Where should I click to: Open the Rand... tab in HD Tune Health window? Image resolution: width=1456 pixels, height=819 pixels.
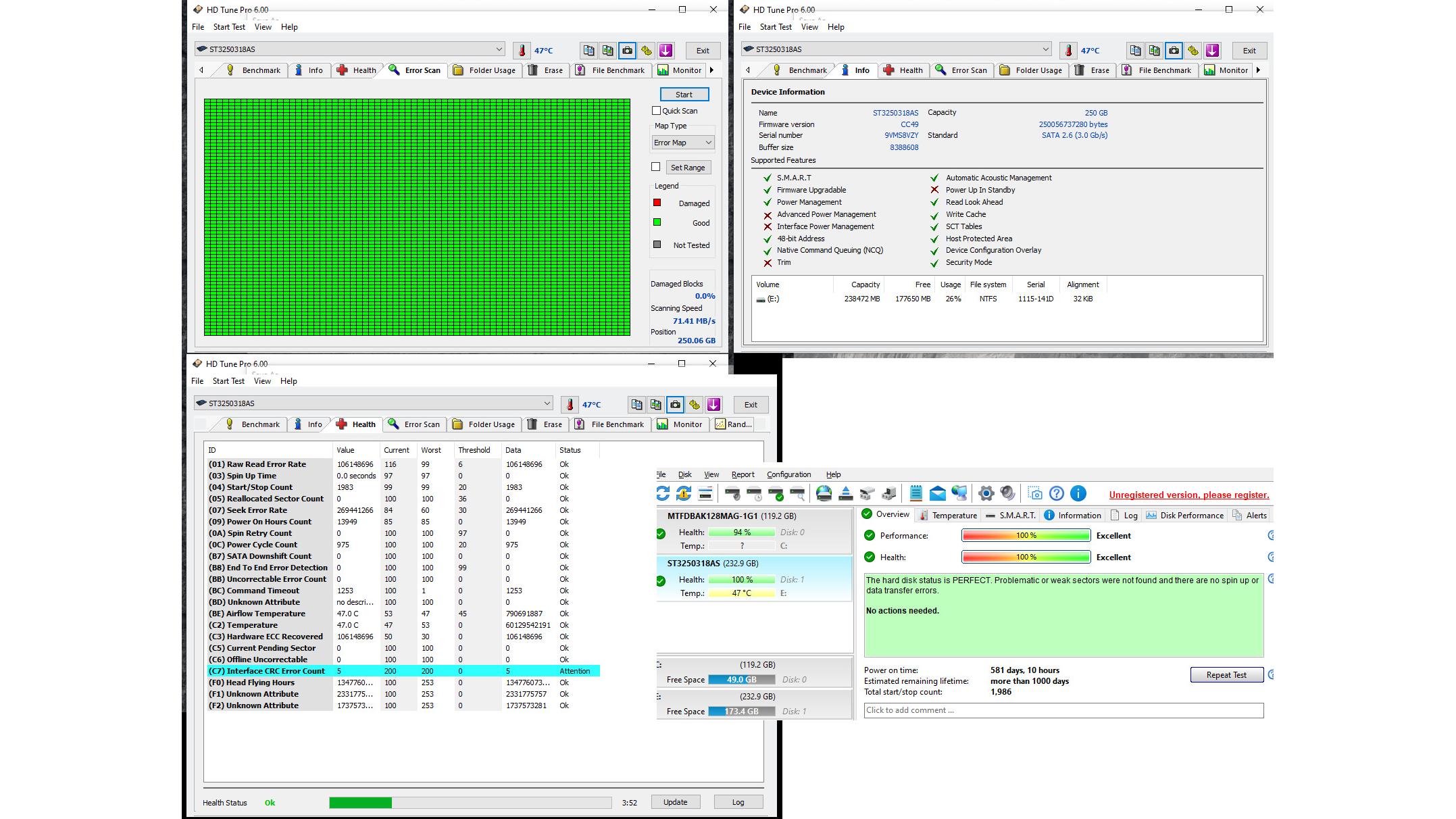pos(733,424)
